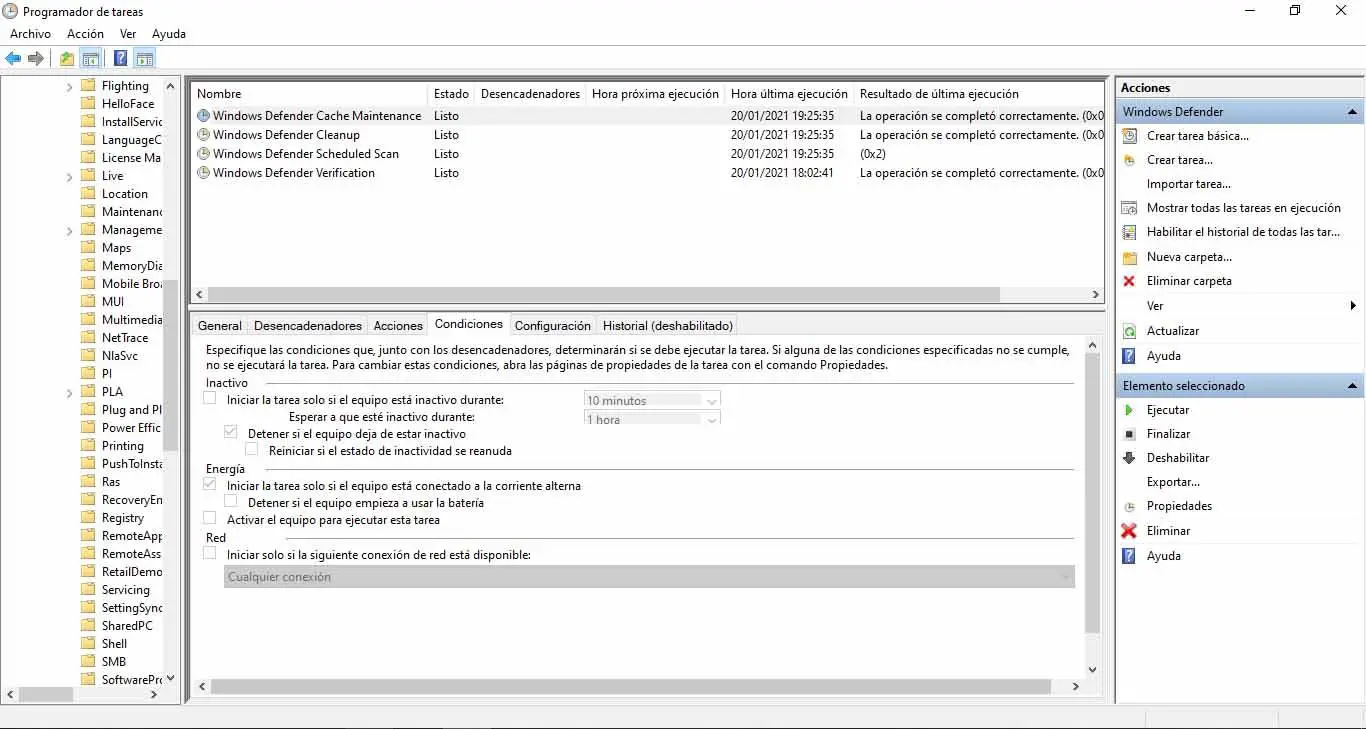Select the Servicing folder in the tree
1366x729 pixels.
tap(126, 590)
